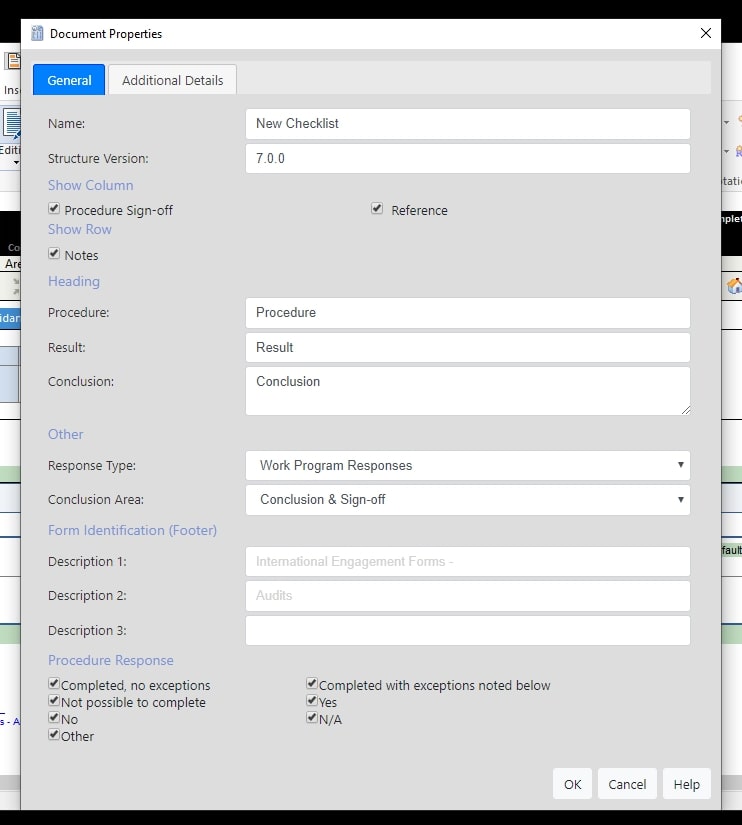Viewport: 742px width, 825px height.
Task: Click the home icon behind the dialog
Action: [x=733, y=286]
